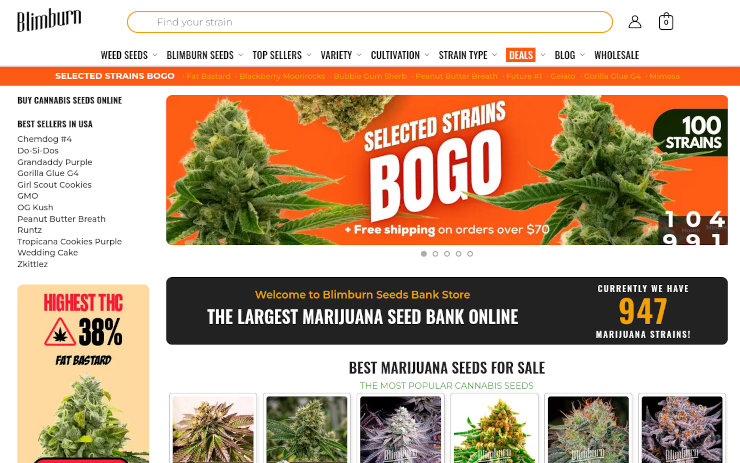Open the shopping bag cart icon

point(666,22)
